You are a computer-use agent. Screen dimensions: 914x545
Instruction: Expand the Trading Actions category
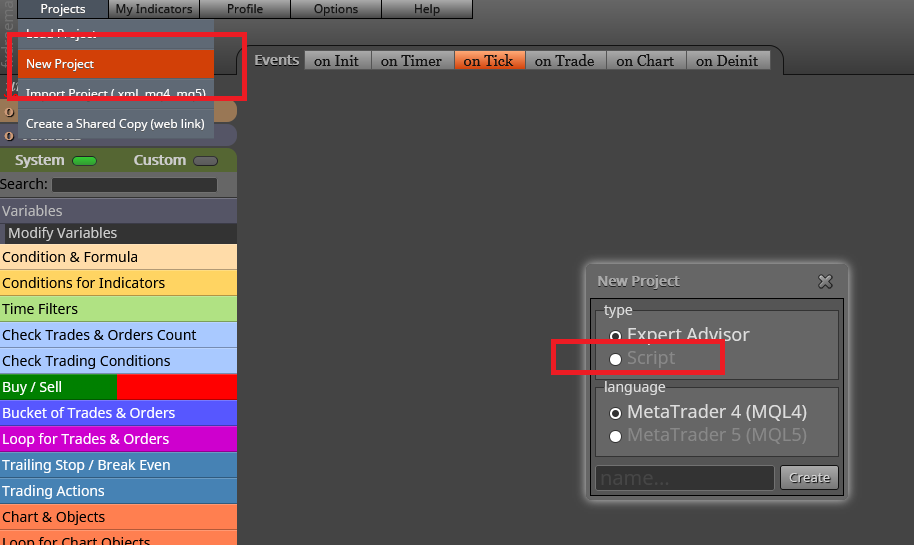coord(118,491)
